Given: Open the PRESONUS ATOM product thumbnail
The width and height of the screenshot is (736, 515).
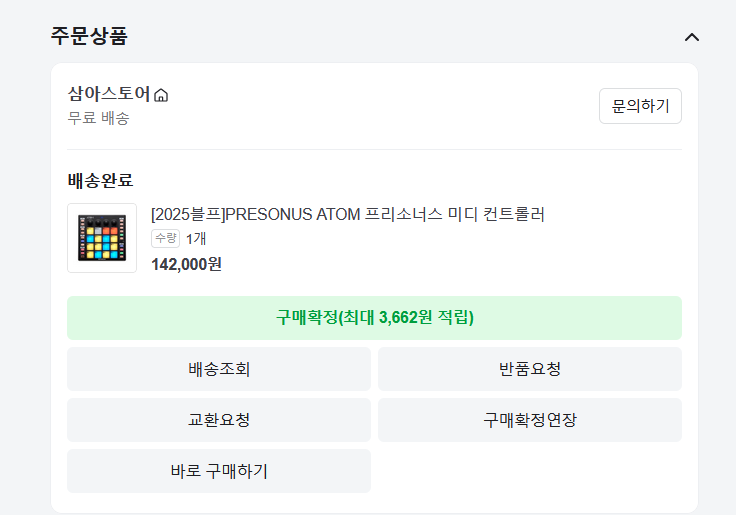Looking at the screenshot, I should (102, 238).
